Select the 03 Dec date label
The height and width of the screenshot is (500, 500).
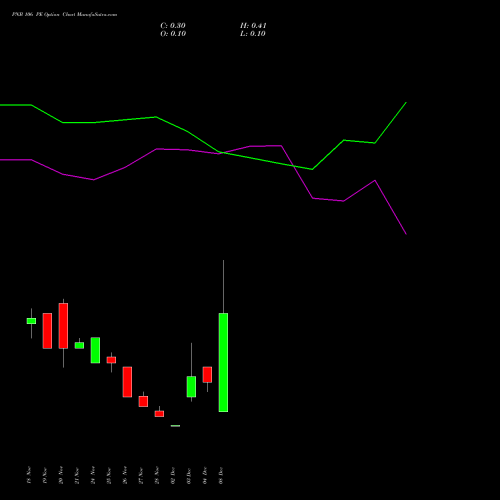pos(189,475)
